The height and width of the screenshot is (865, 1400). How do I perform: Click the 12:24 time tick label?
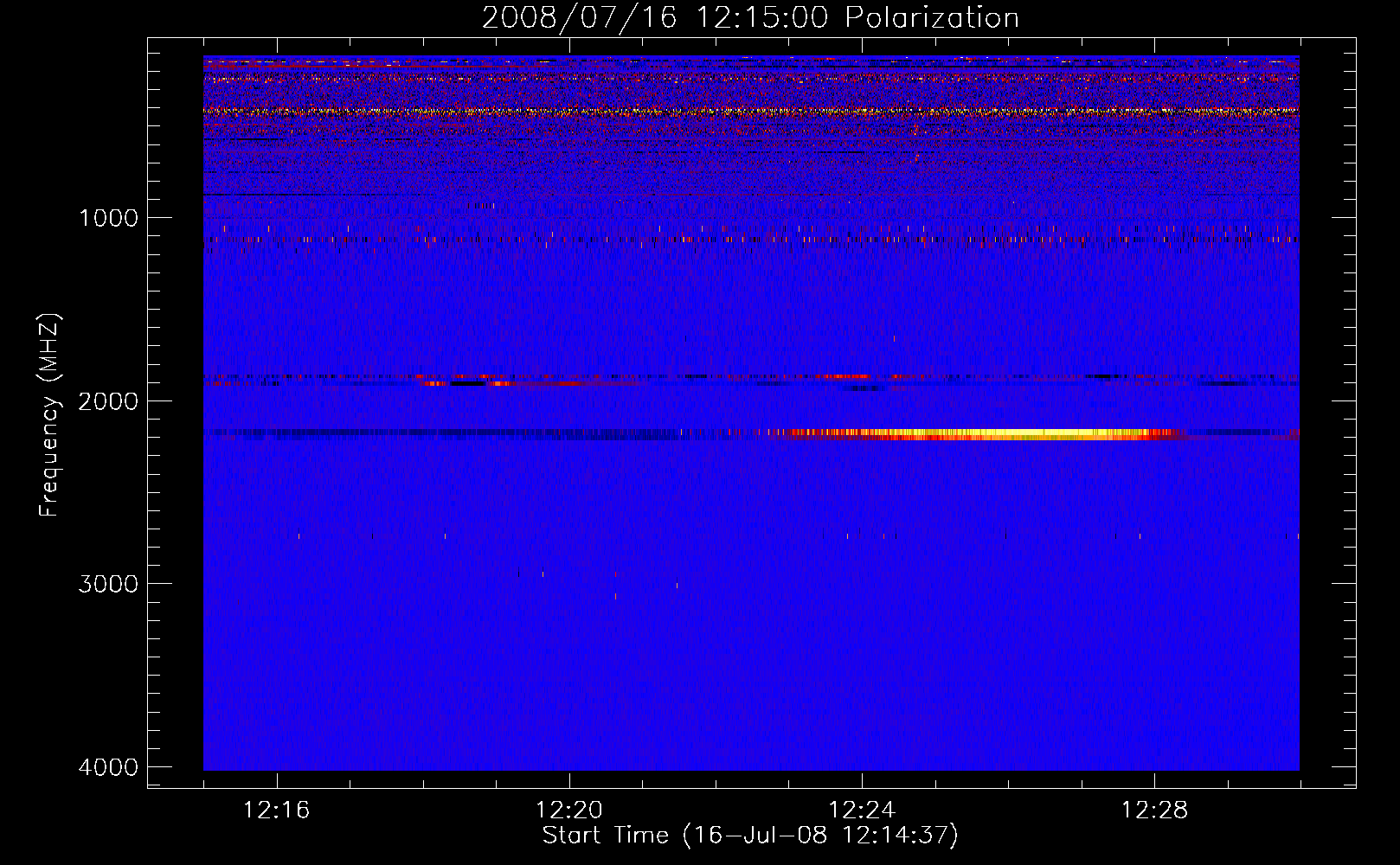[862, 811]
